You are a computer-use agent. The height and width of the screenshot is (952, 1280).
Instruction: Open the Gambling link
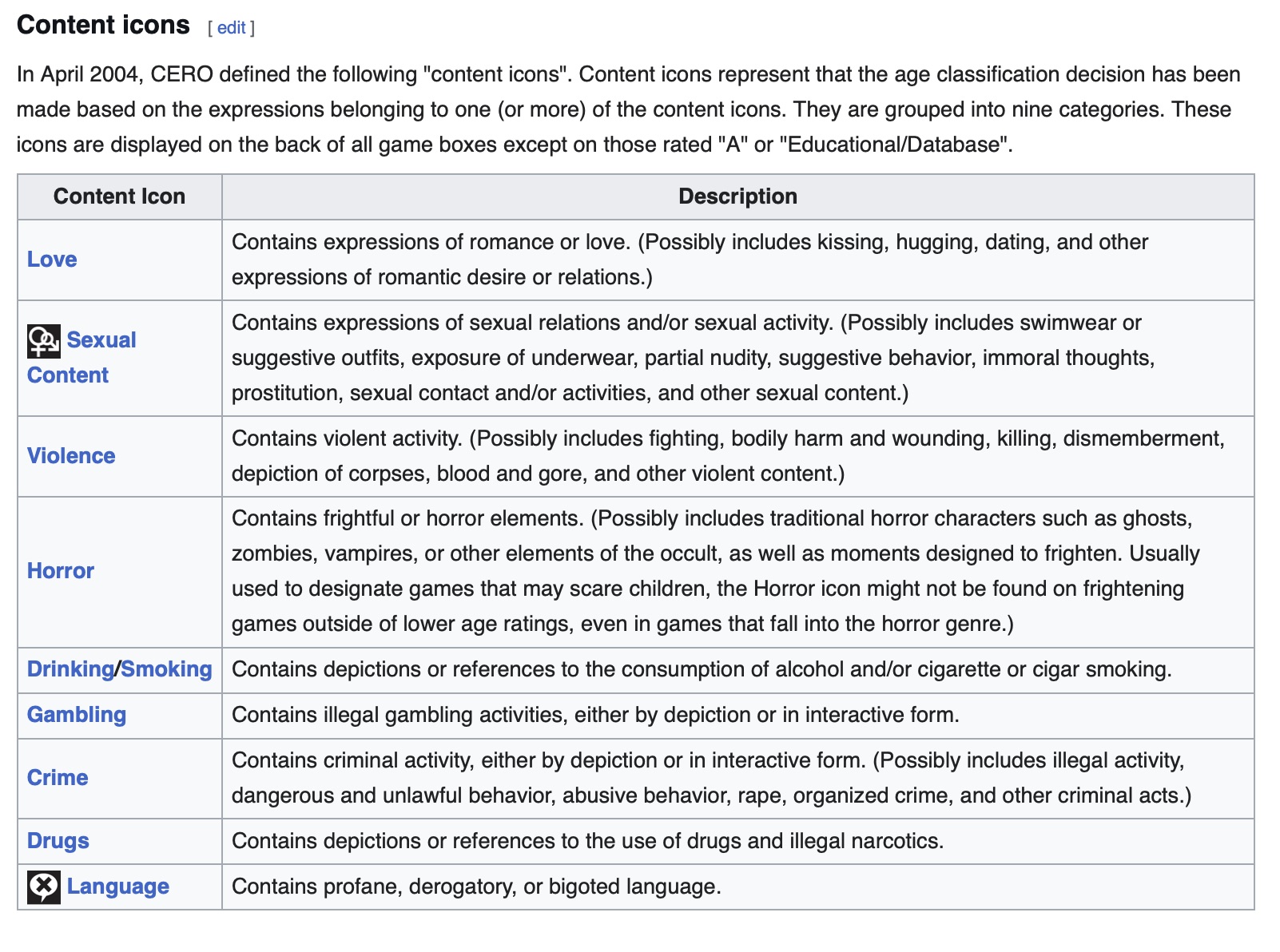coord(77,715)
